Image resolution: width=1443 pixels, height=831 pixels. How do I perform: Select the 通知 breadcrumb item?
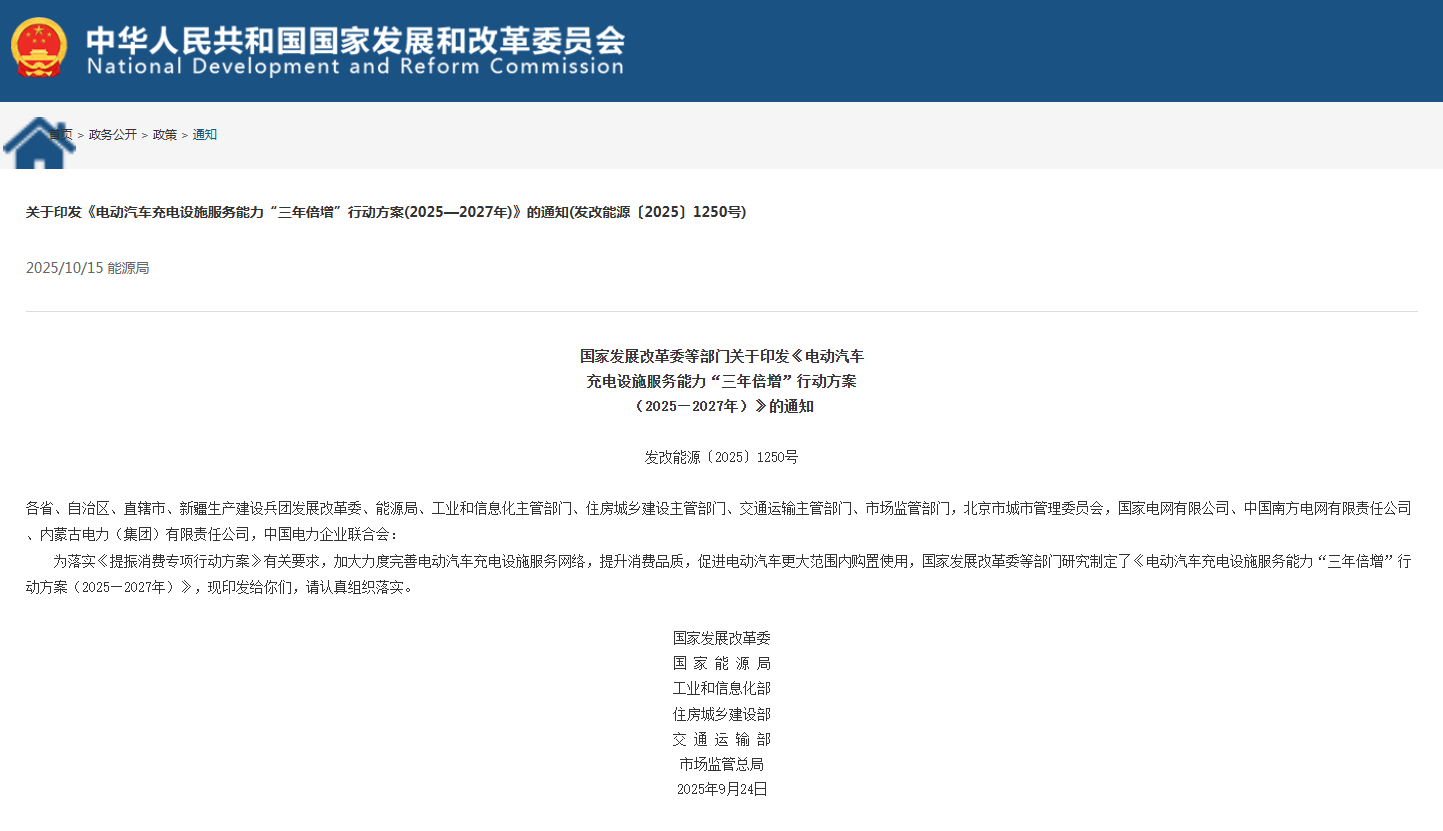(x=204, y=135)
